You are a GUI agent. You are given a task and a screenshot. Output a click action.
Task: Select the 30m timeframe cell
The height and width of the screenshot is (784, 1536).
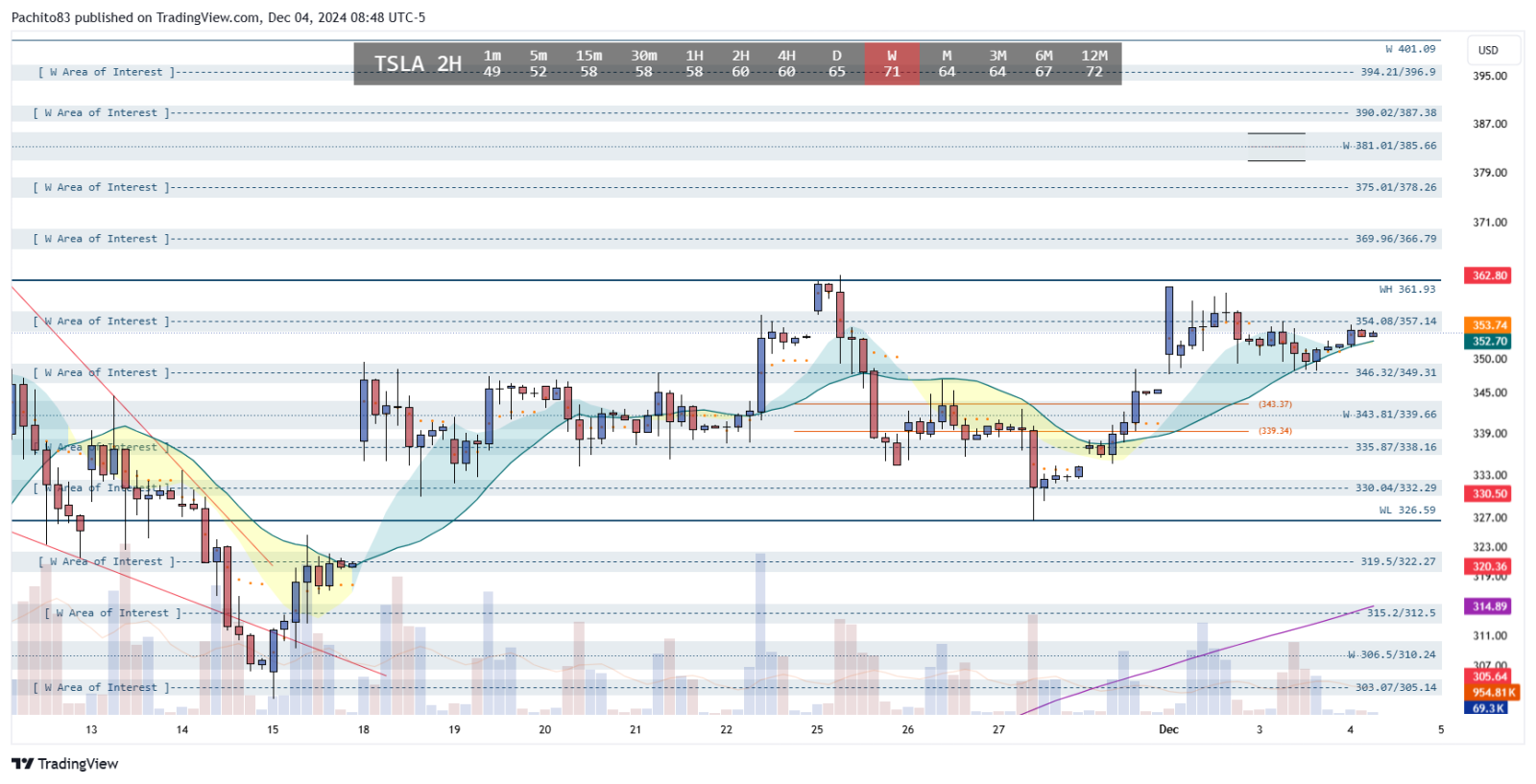click(644, 63)
